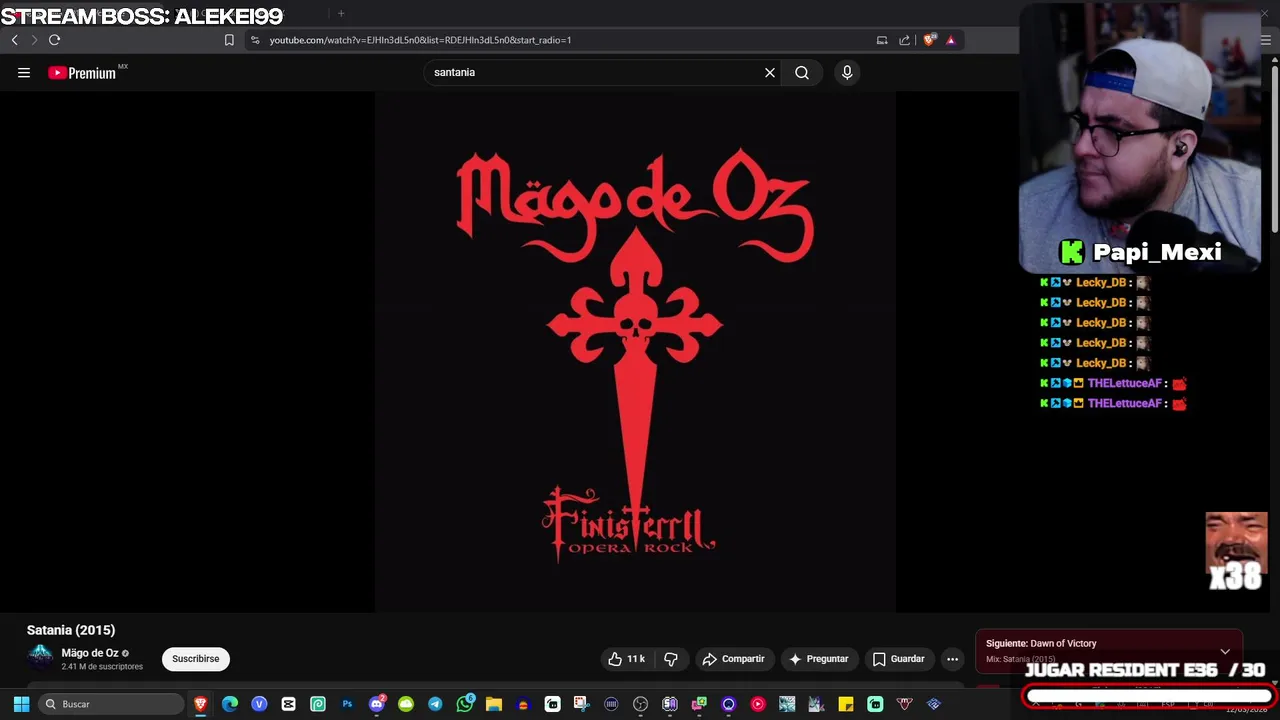
Task: Open the three-dot more actions menu
Action: tap(953, 659)
